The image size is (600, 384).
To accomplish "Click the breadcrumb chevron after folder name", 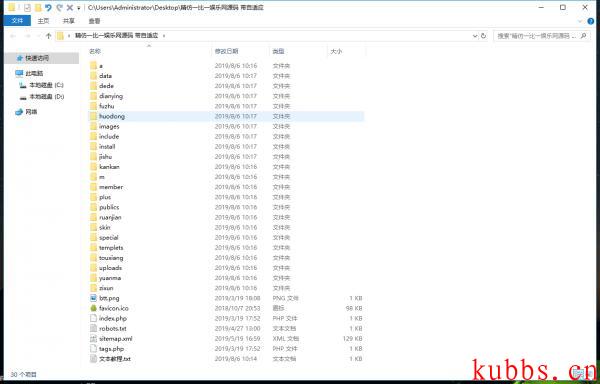I will [x=164, y=36].
